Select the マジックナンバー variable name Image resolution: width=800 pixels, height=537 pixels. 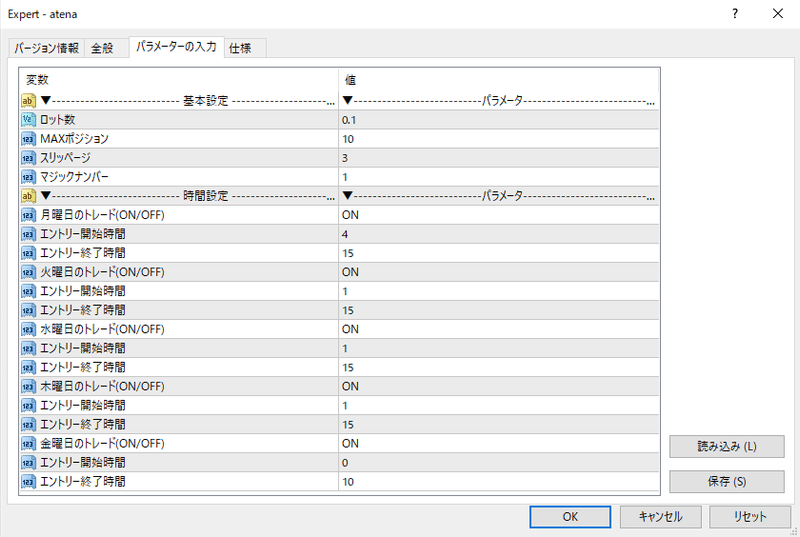(x=74, y=177)
